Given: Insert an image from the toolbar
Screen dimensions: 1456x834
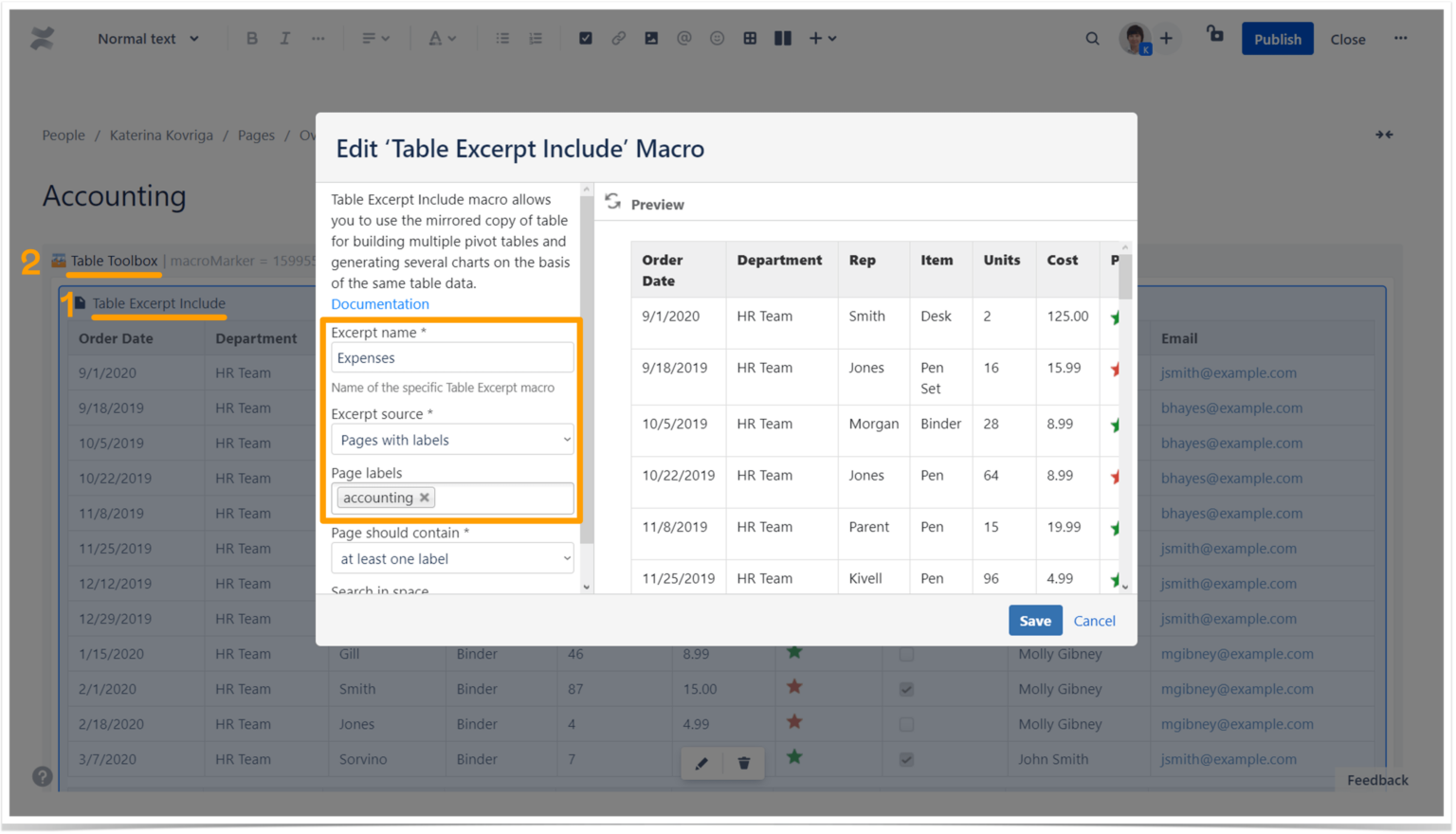Looking at the screenshot, I should (651, 38).
